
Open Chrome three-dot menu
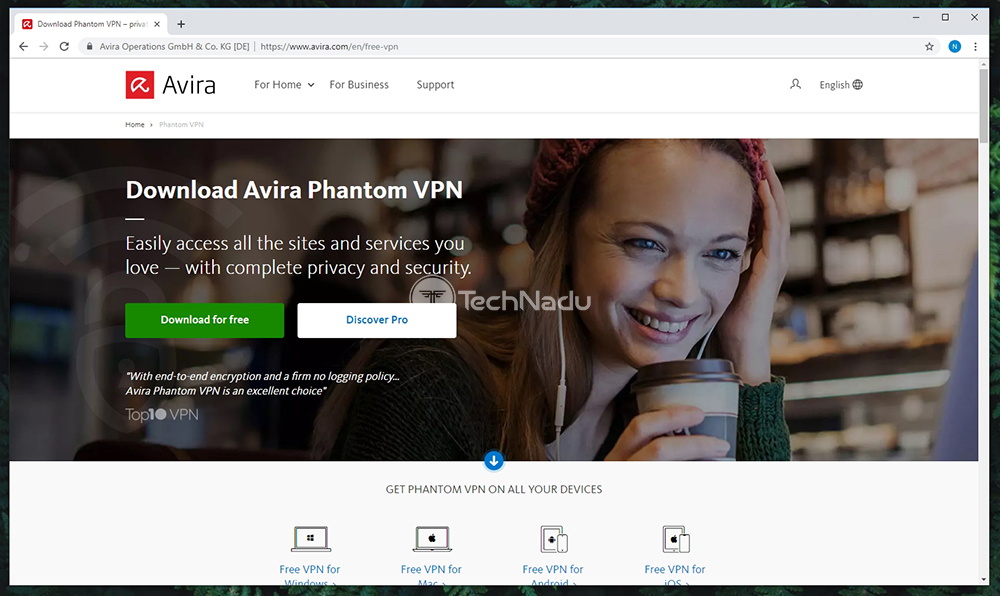pos(975,47)
